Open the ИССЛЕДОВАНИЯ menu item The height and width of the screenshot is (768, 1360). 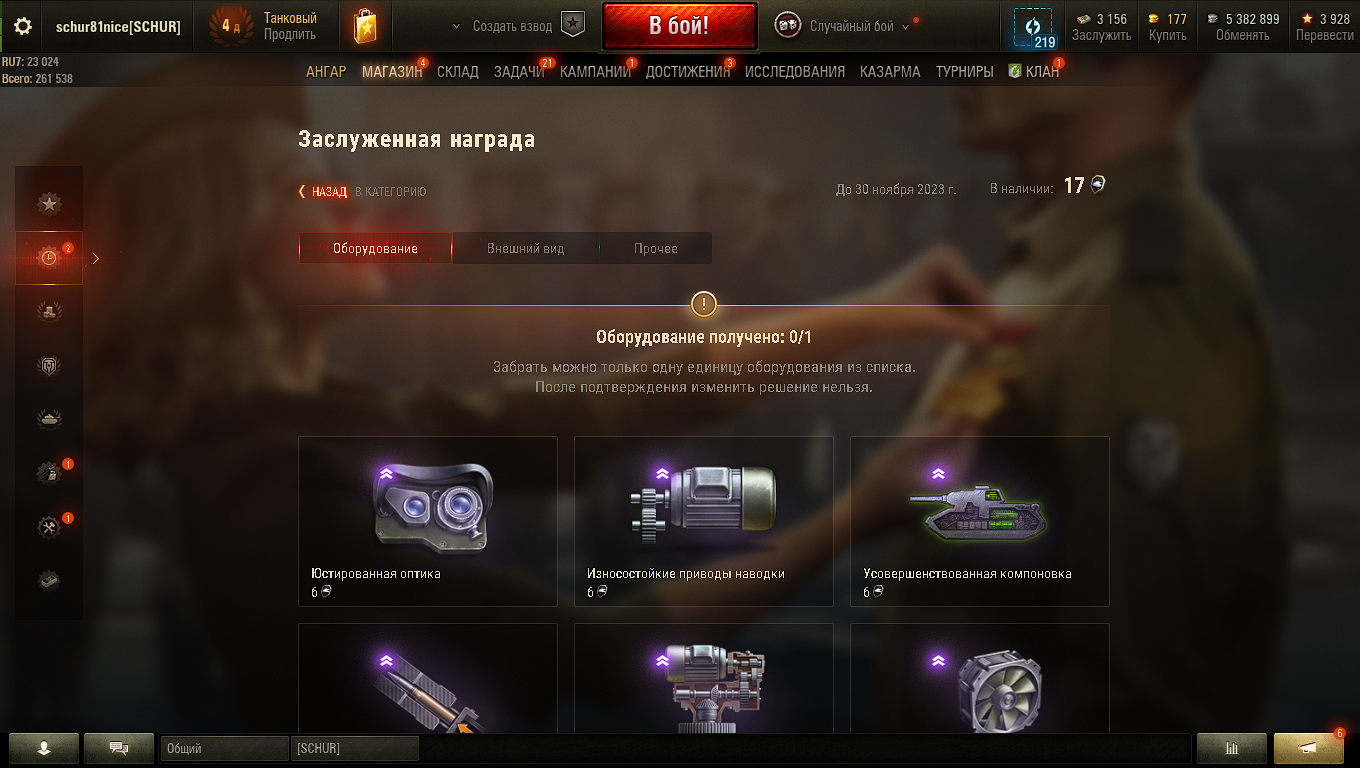(795, 72)
